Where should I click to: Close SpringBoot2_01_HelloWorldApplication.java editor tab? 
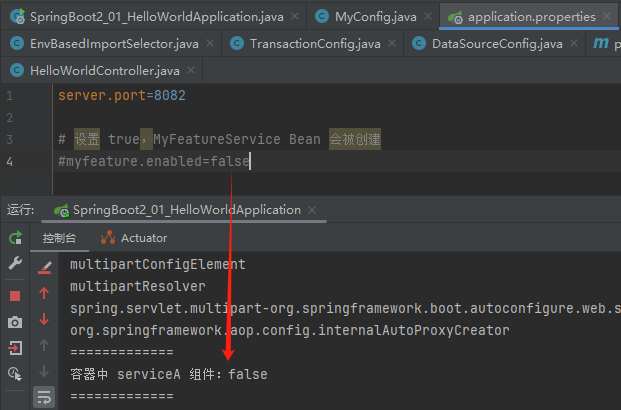coord(295,16)
